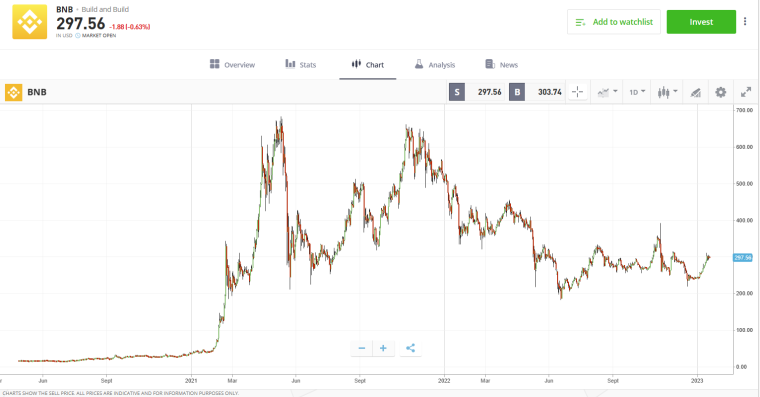Screen dimensions: 760x397
Task: Zoom out with the minus button
Action: 362,348
